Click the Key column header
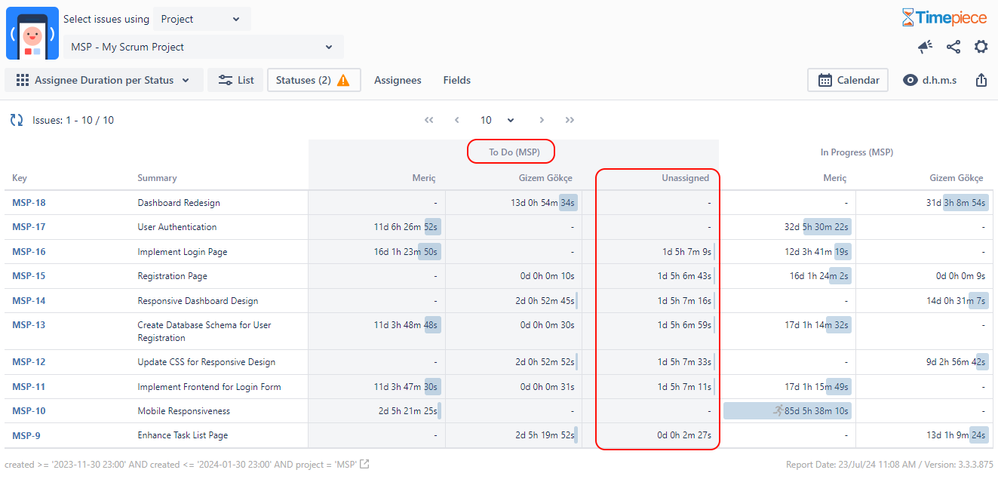This screenshot has width=998, height=479. (20, 178)
